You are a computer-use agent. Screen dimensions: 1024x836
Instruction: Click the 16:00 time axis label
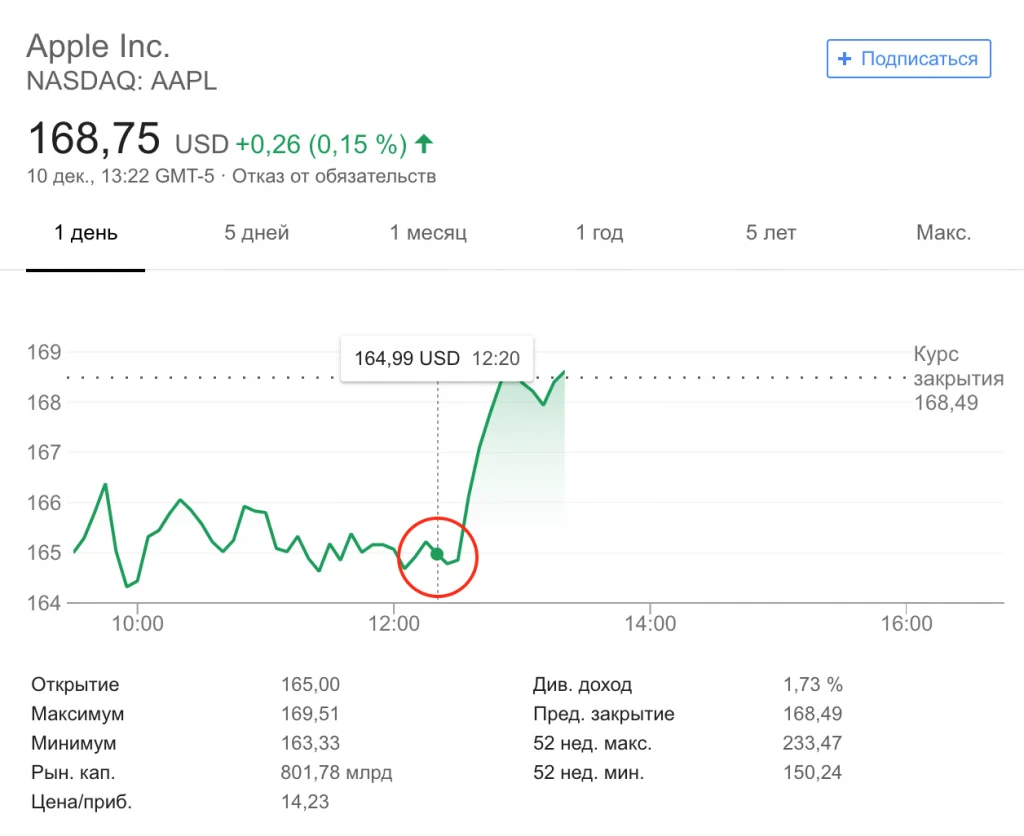[x=906, y=624]
